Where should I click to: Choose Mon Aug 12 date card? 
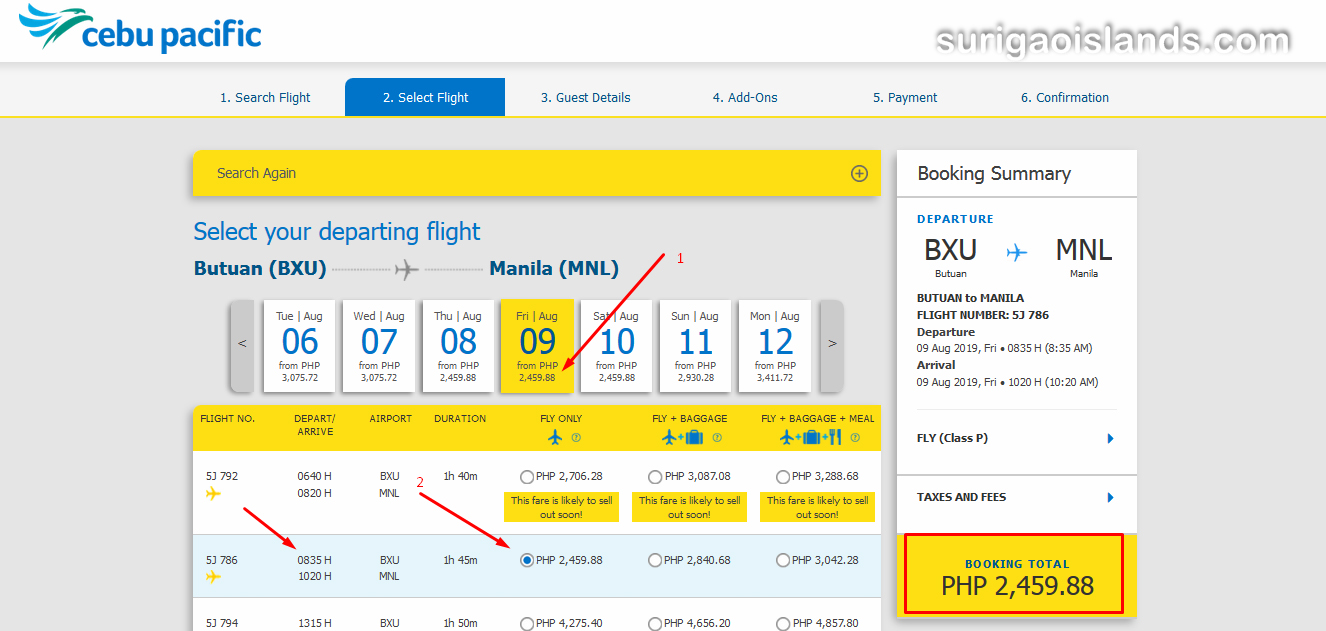point(775,346)
